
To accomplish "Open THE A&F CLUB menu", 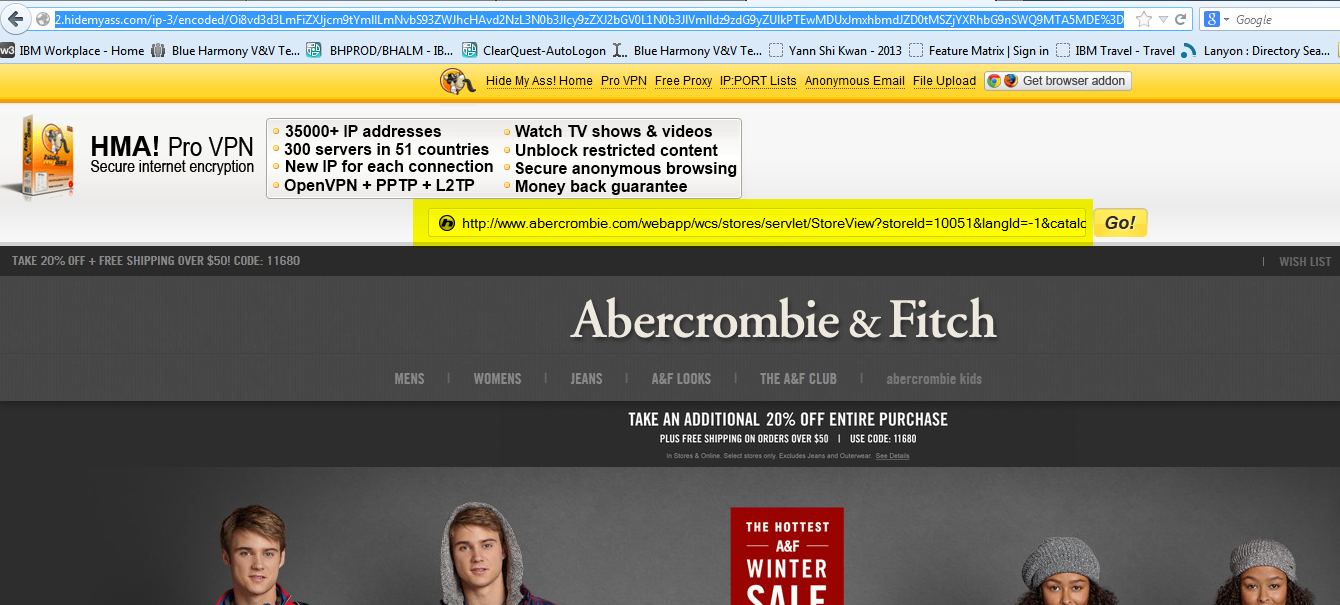I will (798, 379).
